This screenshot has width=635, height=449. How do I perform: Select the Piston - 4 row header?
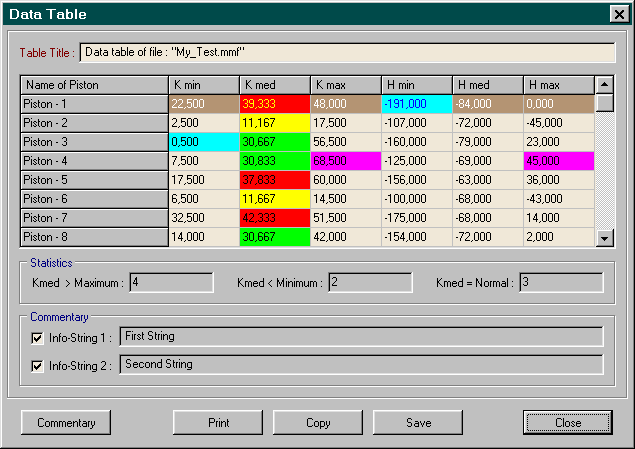pos(93,161)
